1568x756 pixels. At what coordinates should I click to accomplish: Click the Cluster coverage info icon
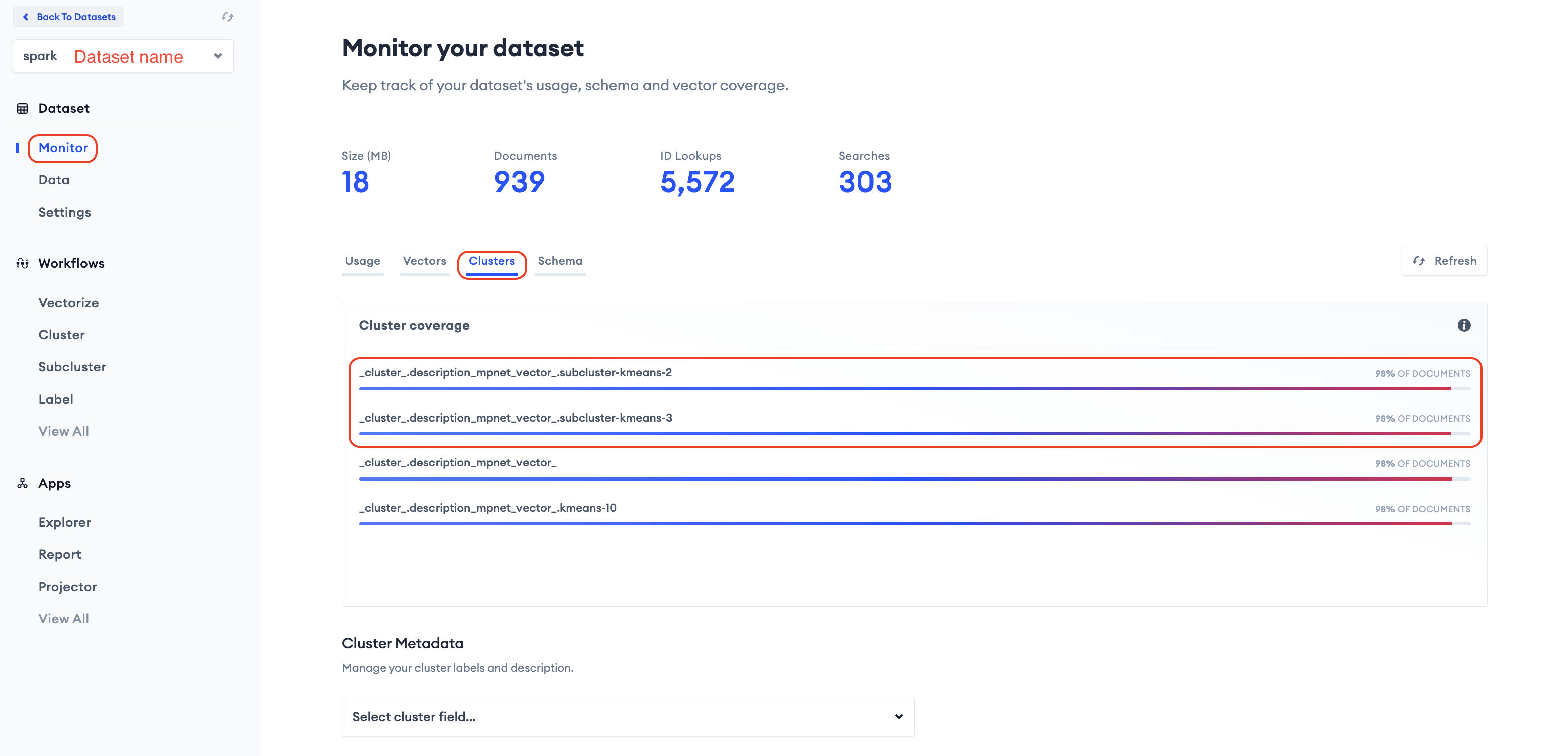click(x=1463, y=325)
